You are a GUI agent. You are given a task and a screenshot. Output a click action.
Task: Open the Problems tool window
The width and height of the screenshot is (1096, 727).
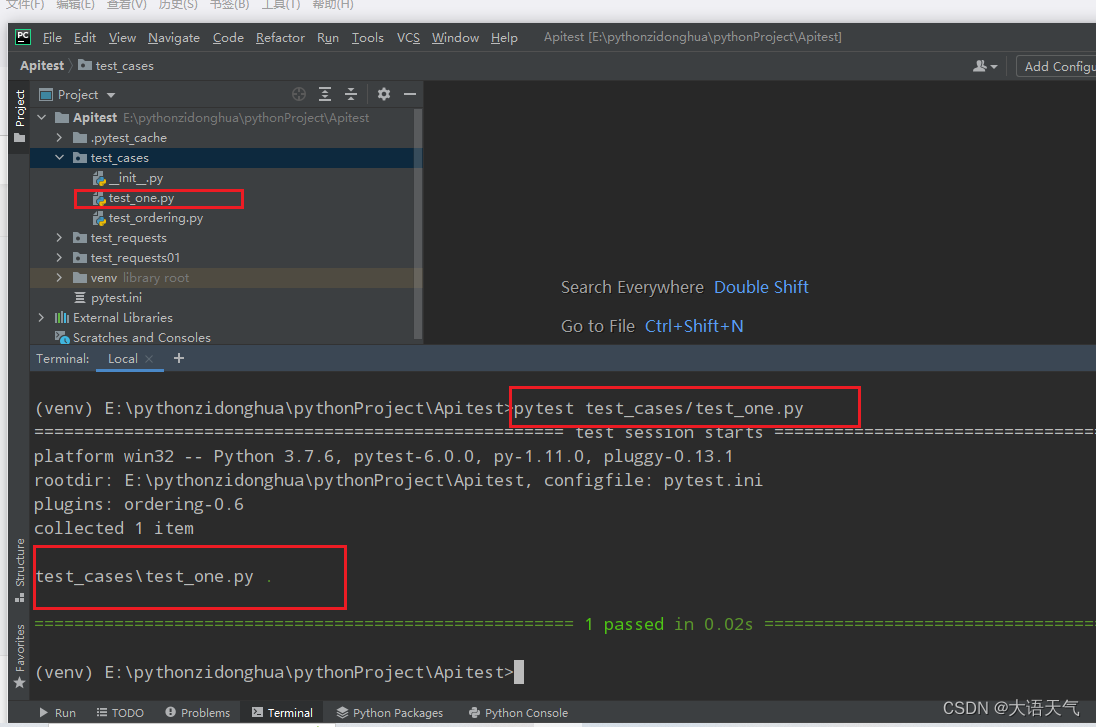pyautogui.click(x=197, y=712)
